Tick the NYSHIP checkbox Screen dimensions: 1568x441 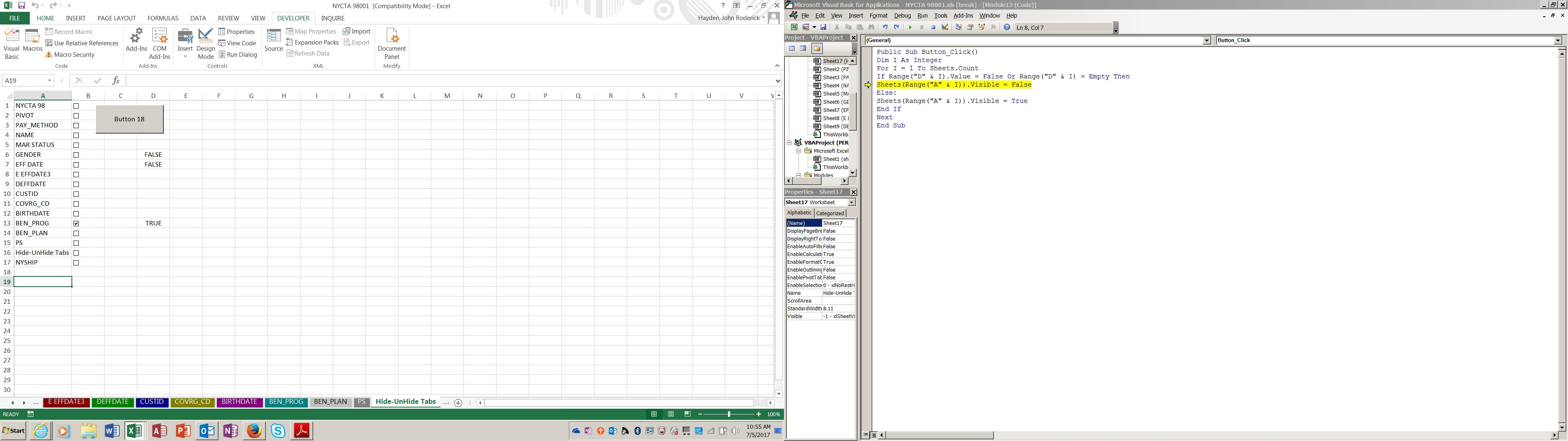point(76,263)
